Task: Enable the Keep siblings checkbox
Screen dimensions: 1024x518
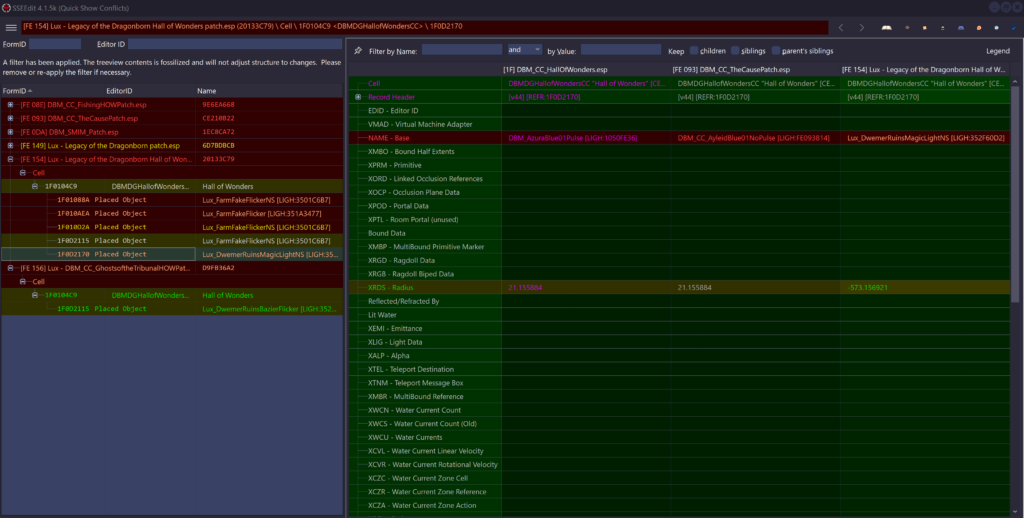Action: (x=735, y=50)
